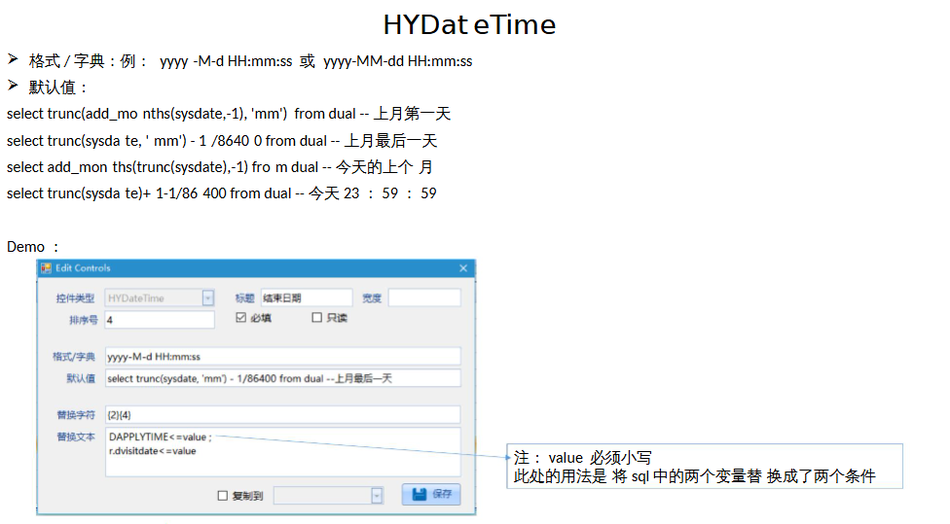
Task: Close the Edit Controls dialog
Action: tap(463, 268)
